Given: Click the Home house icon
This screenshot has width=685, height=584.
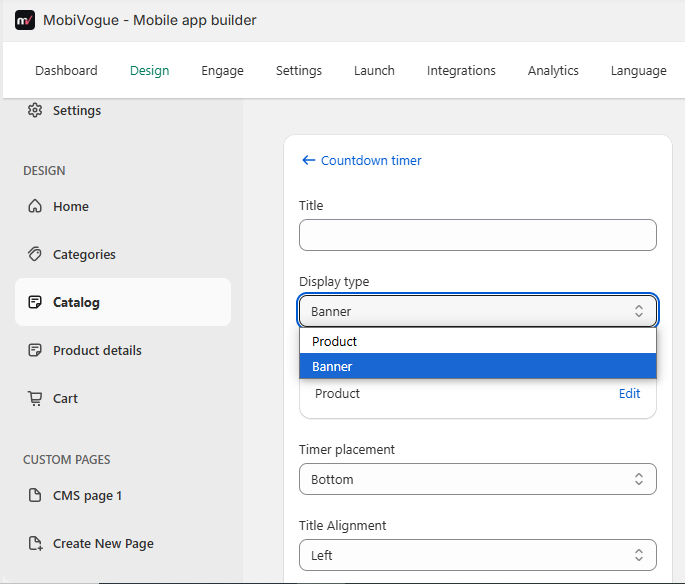Looking at the screenshot, I should point(35,206).
